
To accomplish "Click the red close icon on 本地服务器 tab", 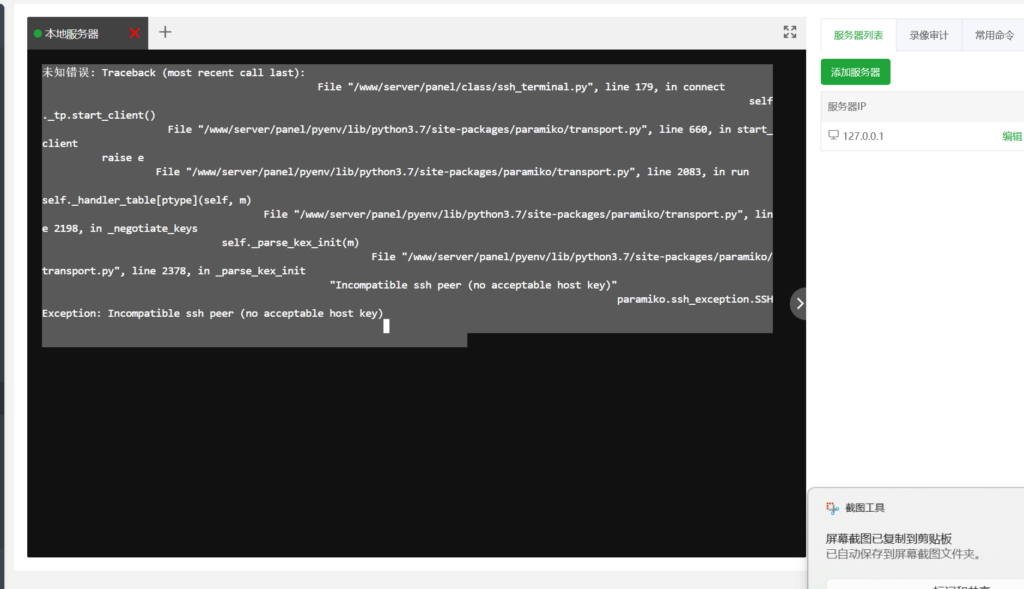I will [135, 31].
